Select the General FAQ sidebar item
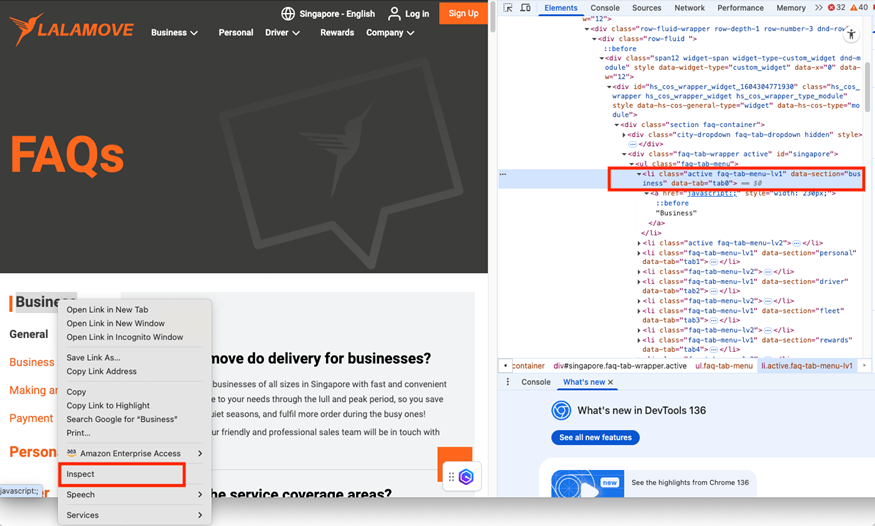 click(x=28, y=334)
